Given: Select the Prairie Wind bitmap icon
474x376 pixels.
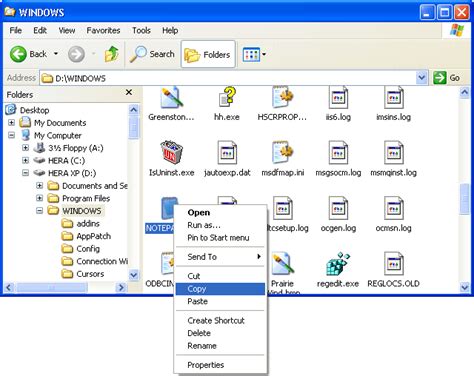Looking at the screenshot, I should pyautogui.click(x=283, y=263).
